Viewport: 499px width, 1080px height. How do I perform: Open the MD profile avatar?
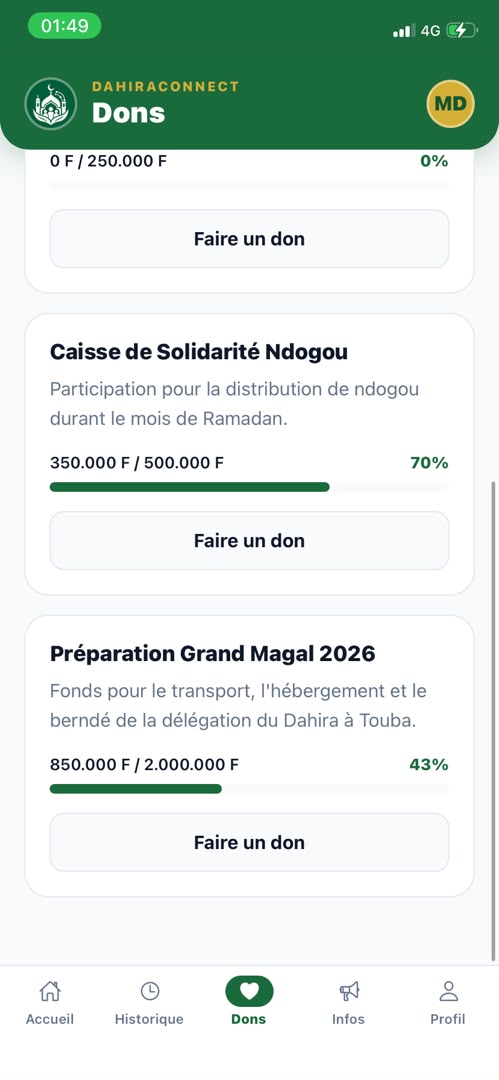451,104
